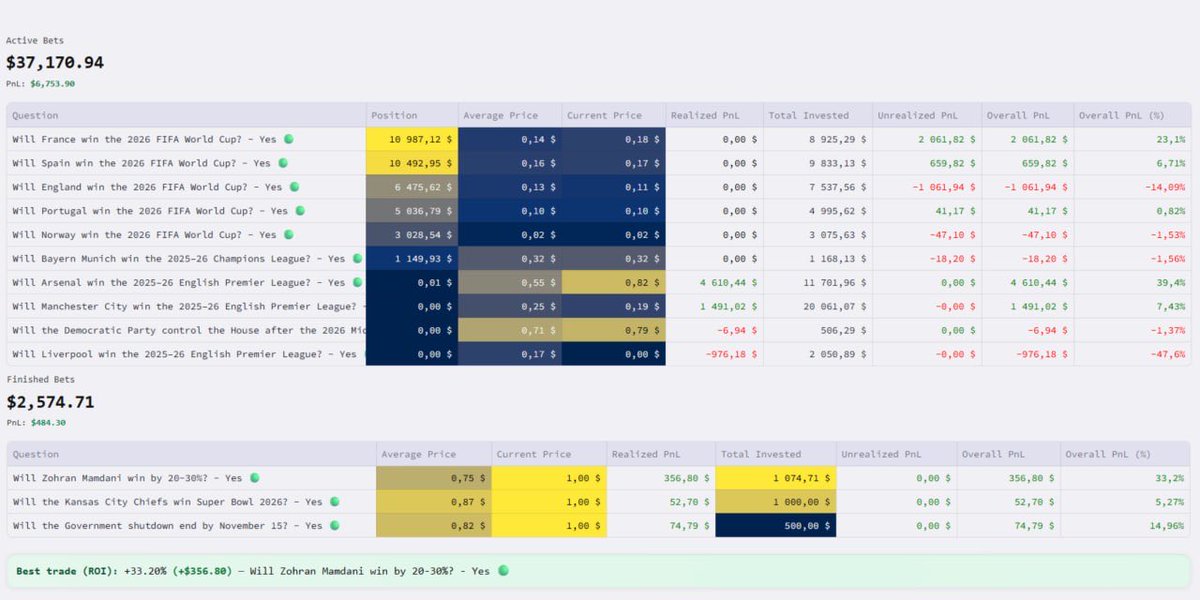Click England position cell 6 475,62 $

point(412,187)
